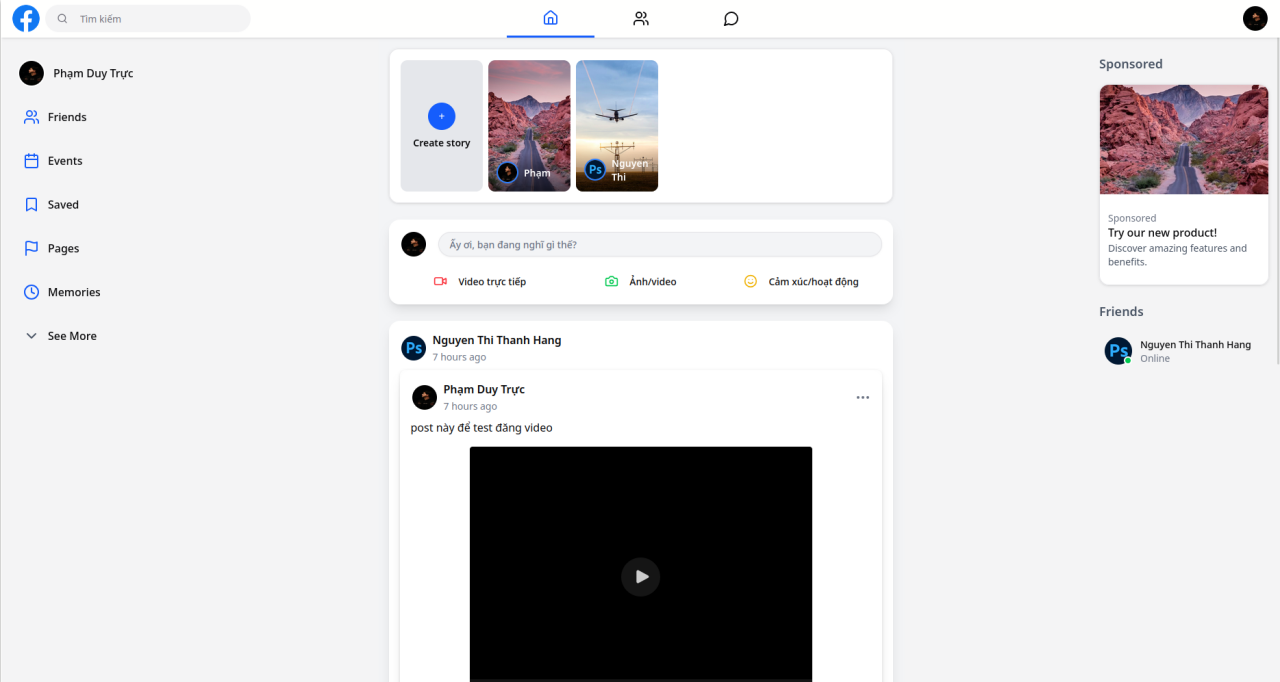Open the Saved bookmark icon in sidebar
Image resolution: width=1280 pixels, height=682 pixels.
click(x=31, y=204)
